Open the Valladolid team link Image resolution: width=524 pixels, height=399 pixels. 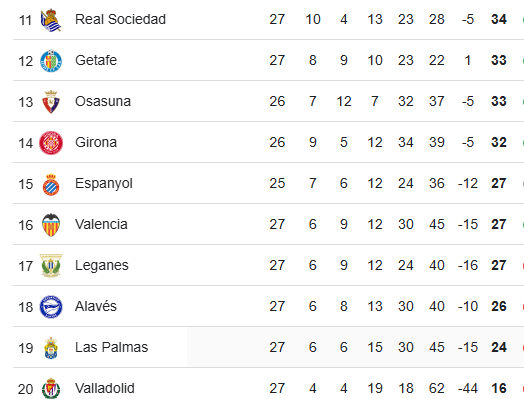[x=105, y=388]
